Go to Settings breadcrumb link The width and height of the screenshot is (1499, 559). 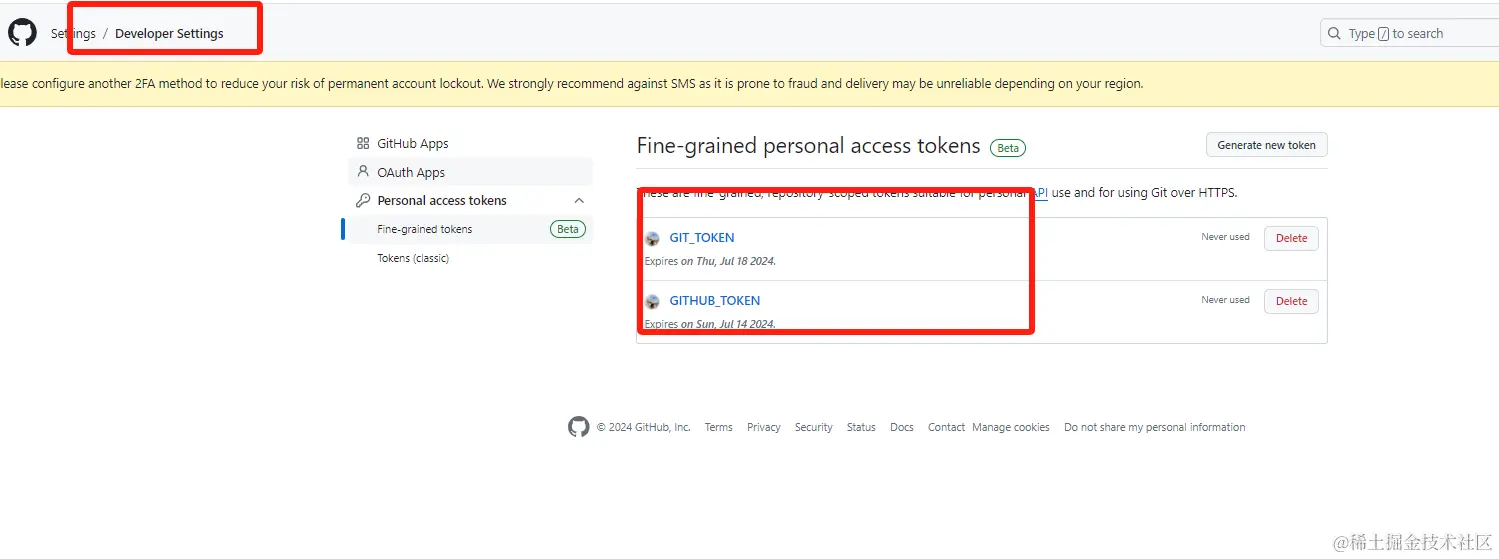click(x=73, y=34)
